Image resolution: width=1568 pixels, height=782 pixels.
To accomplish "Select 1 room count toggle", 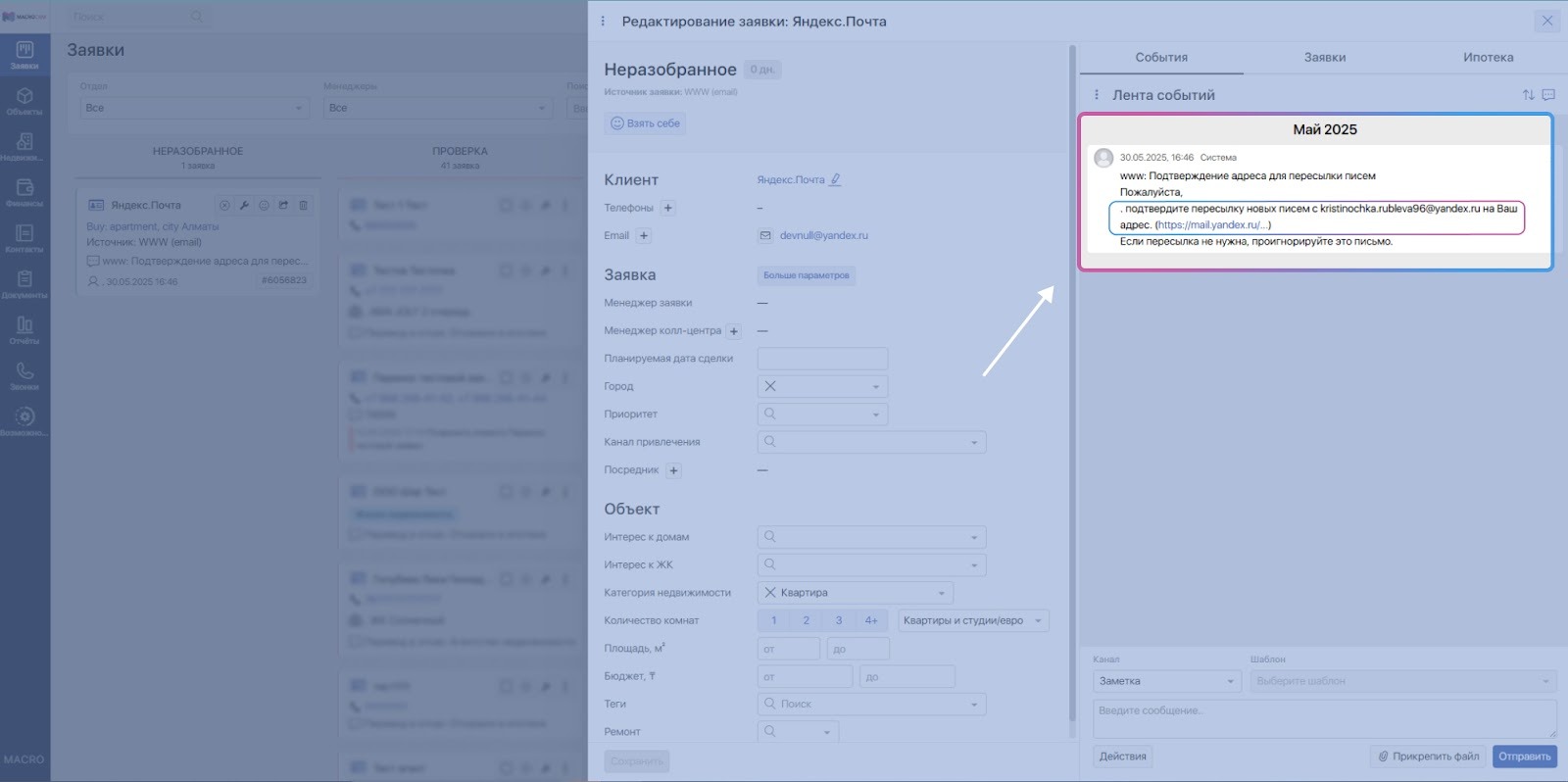I will [x=773, y=620].
